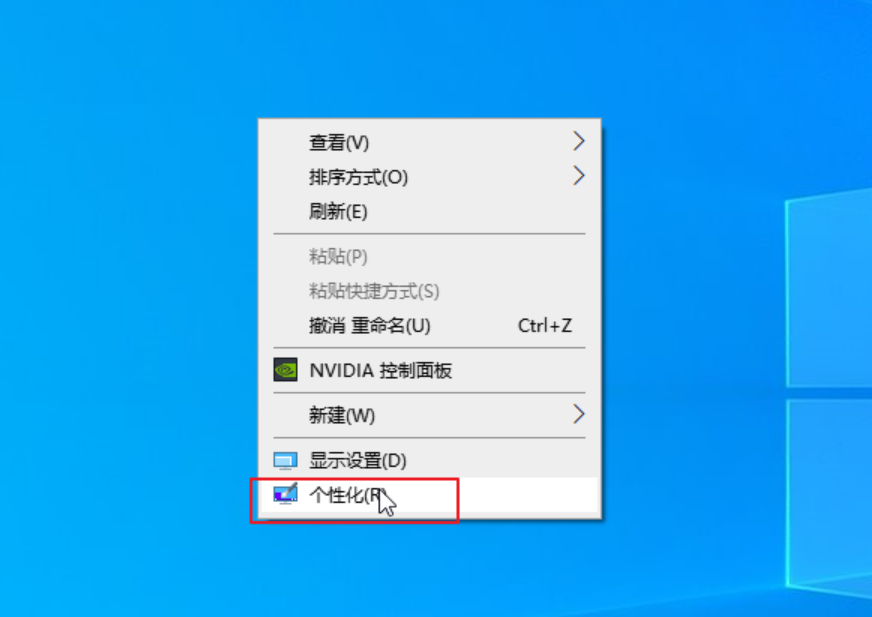Open 显示设置(D) display settings
The image size is (872, 617).
point(429,461)
